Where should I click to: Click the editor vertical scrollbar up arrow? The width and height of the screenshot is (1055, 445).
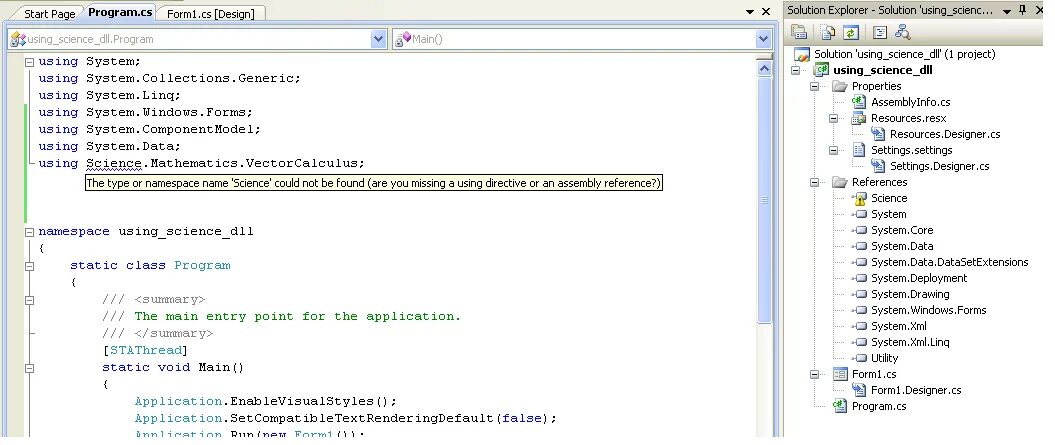tap(764, 67)
